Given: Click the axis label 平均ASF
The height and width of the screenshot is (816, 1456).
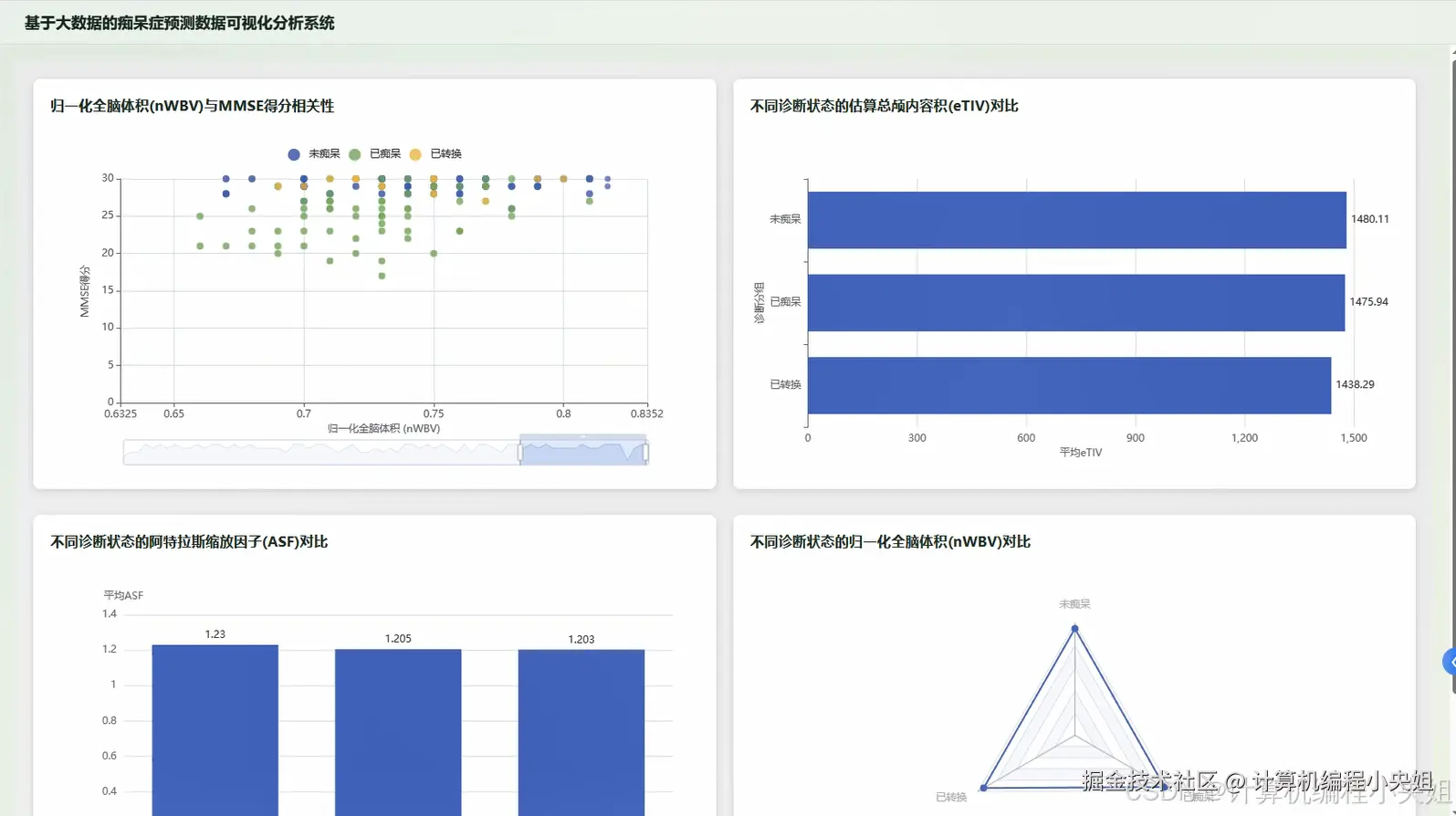Looking at the screenshot, I should [123, 595].
